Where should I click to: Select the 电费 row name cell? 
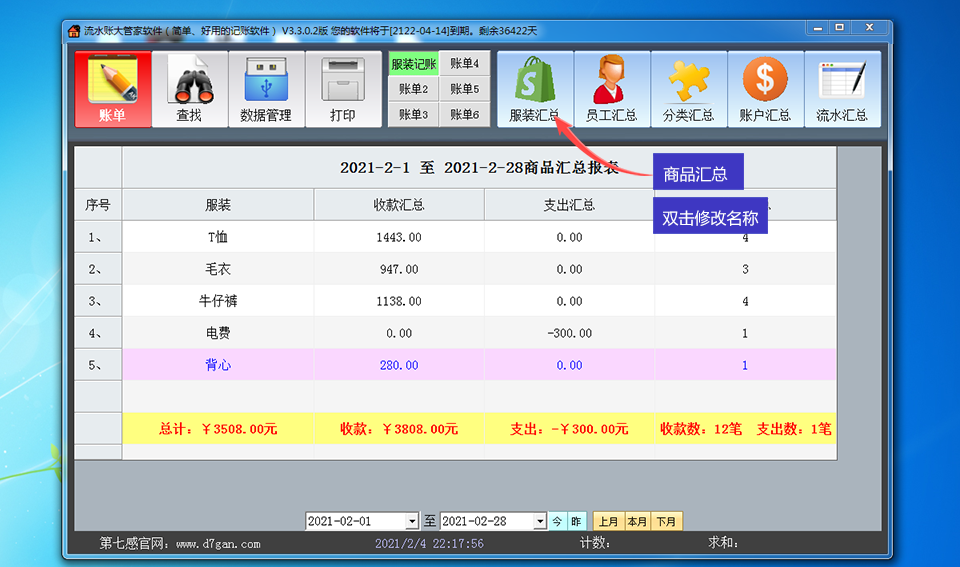coord(218,333)
